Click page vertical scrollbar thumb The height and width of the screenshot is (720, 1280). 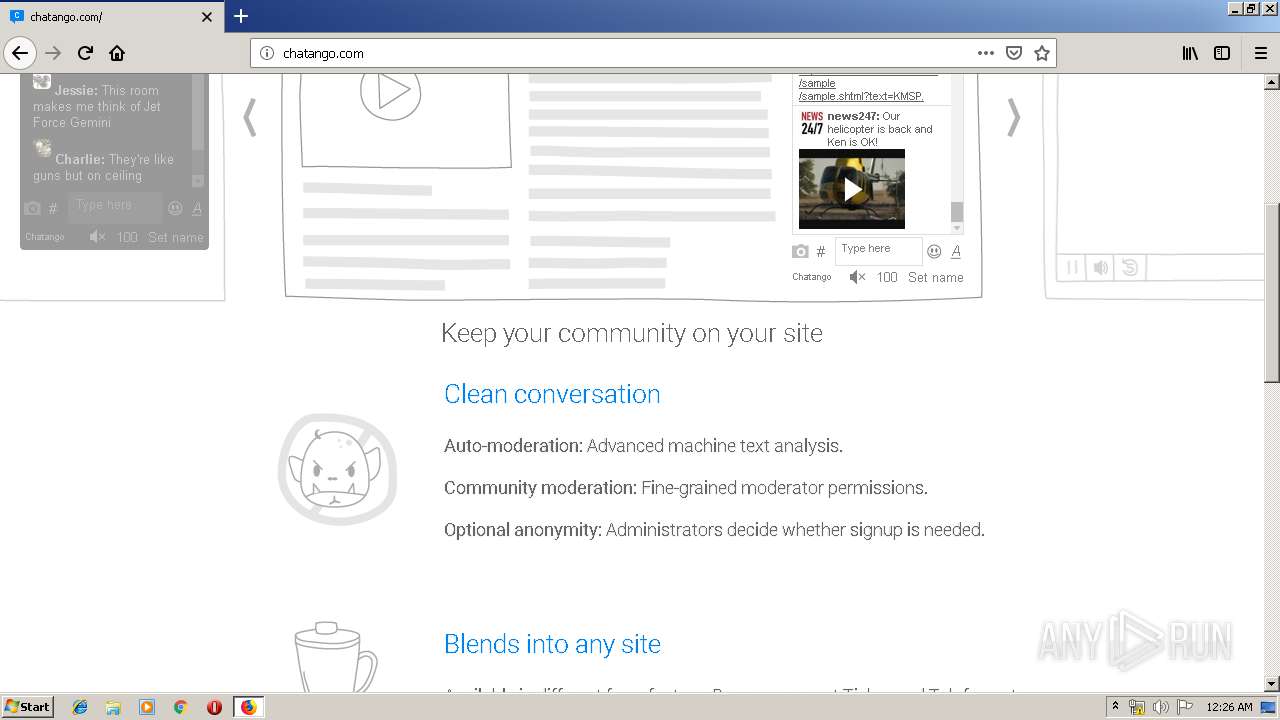pos(1271,292)
